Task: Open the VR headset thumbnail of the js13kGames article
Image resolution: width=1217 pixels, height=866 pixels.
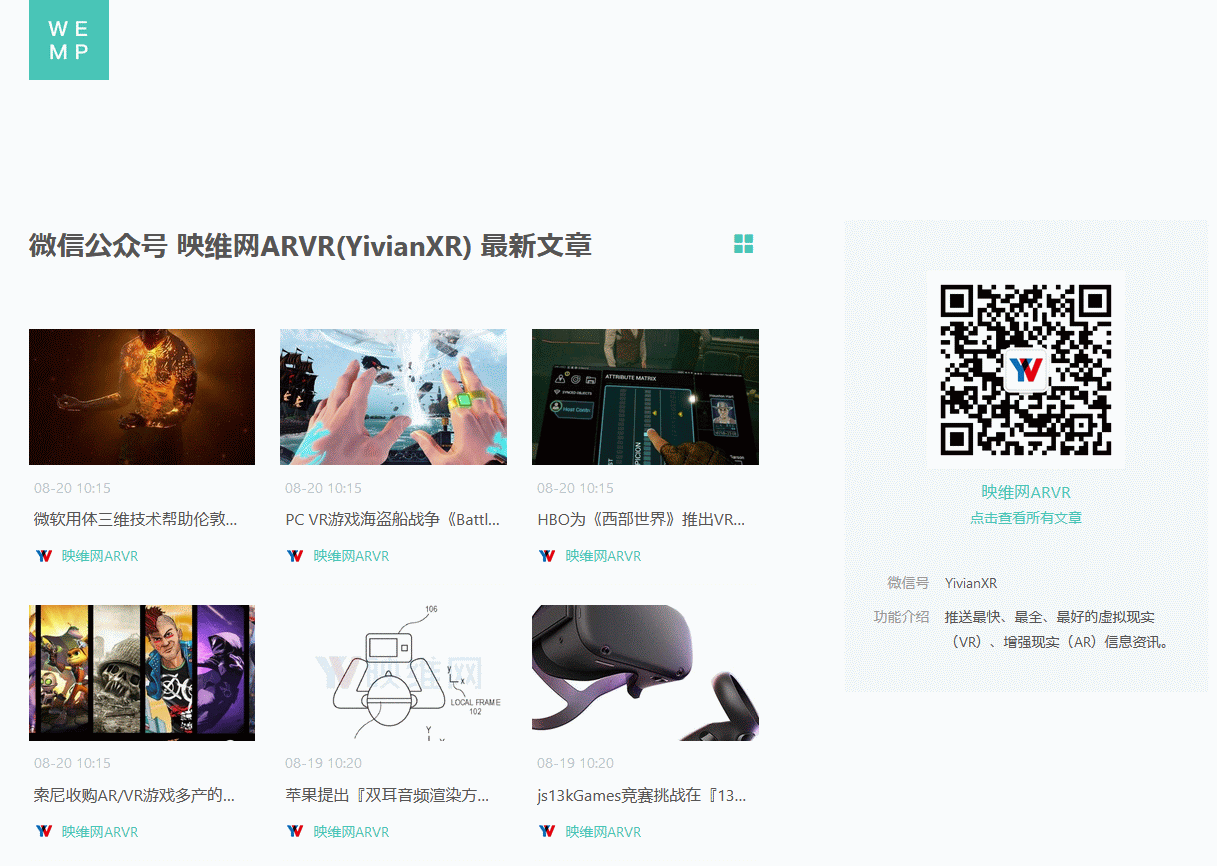Action: 645,673
